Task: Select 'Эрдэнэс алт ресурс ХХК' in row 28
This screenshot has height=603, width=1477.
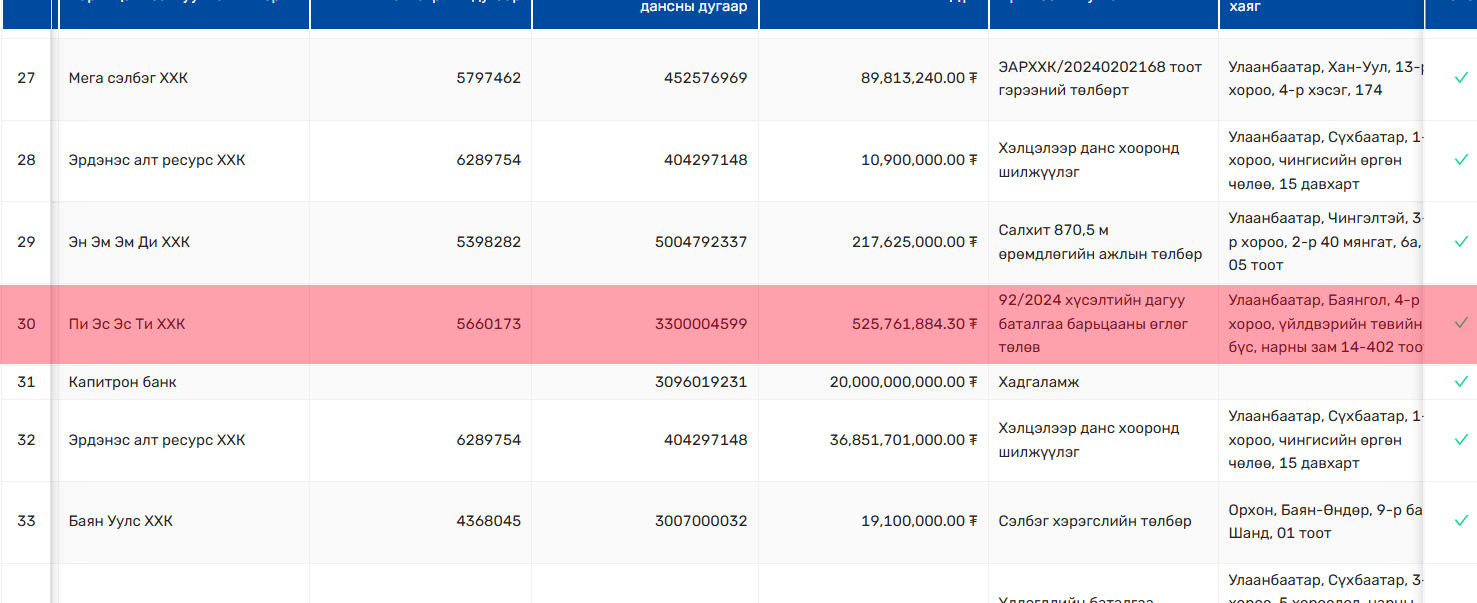Action: pyautogui.click(x=157, y=160)
